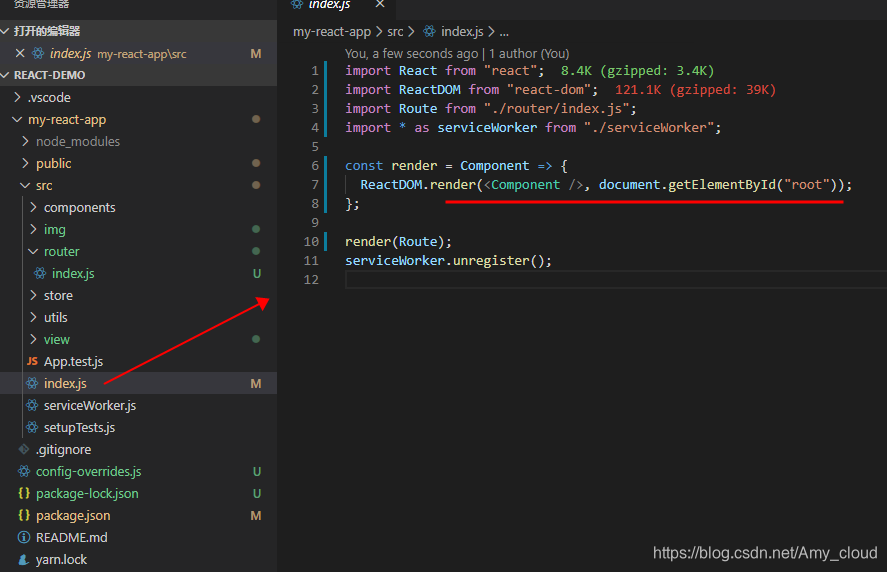The width and height of the screenshot is (887, 572).
Task: Click line number 7 in the gutter
Action: click(x=315, y=184)
